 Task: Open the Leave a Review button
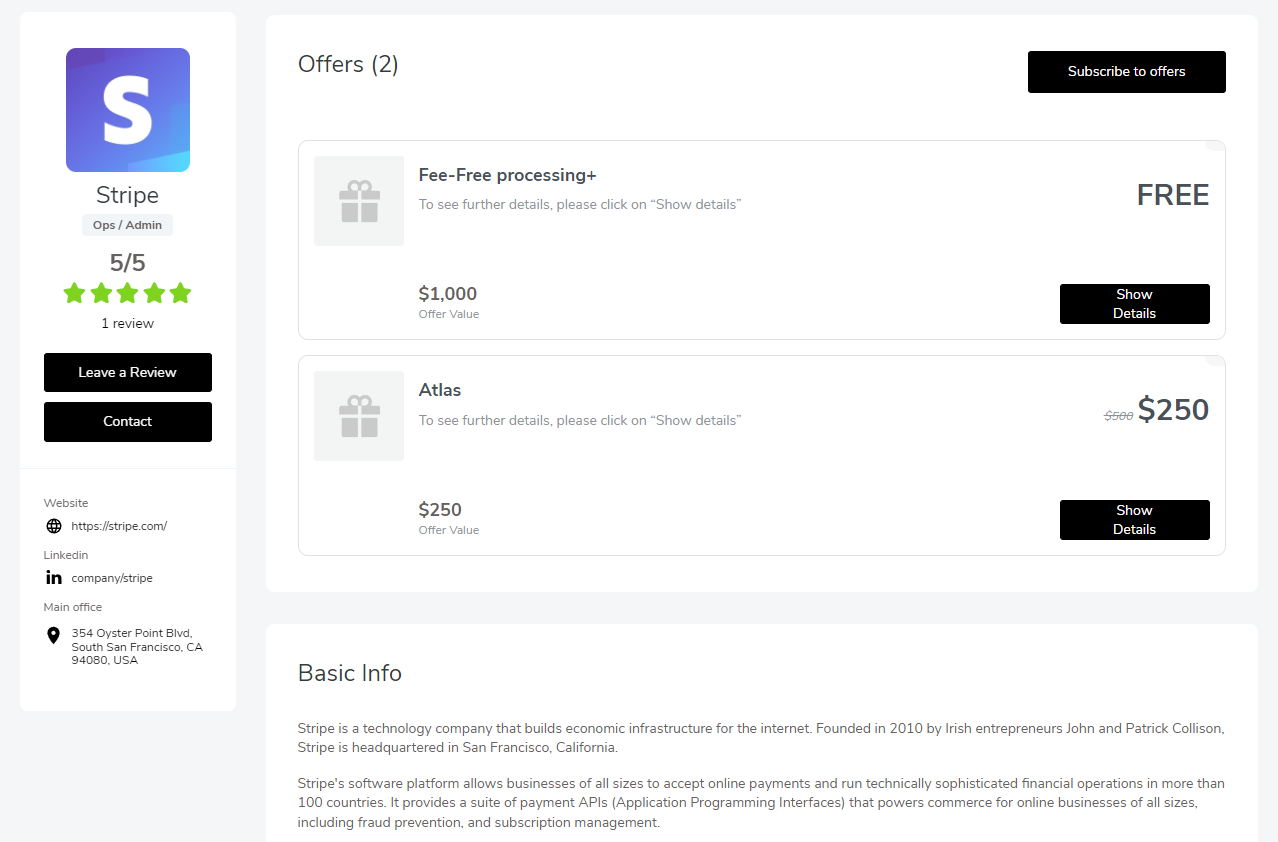[128, 372]
